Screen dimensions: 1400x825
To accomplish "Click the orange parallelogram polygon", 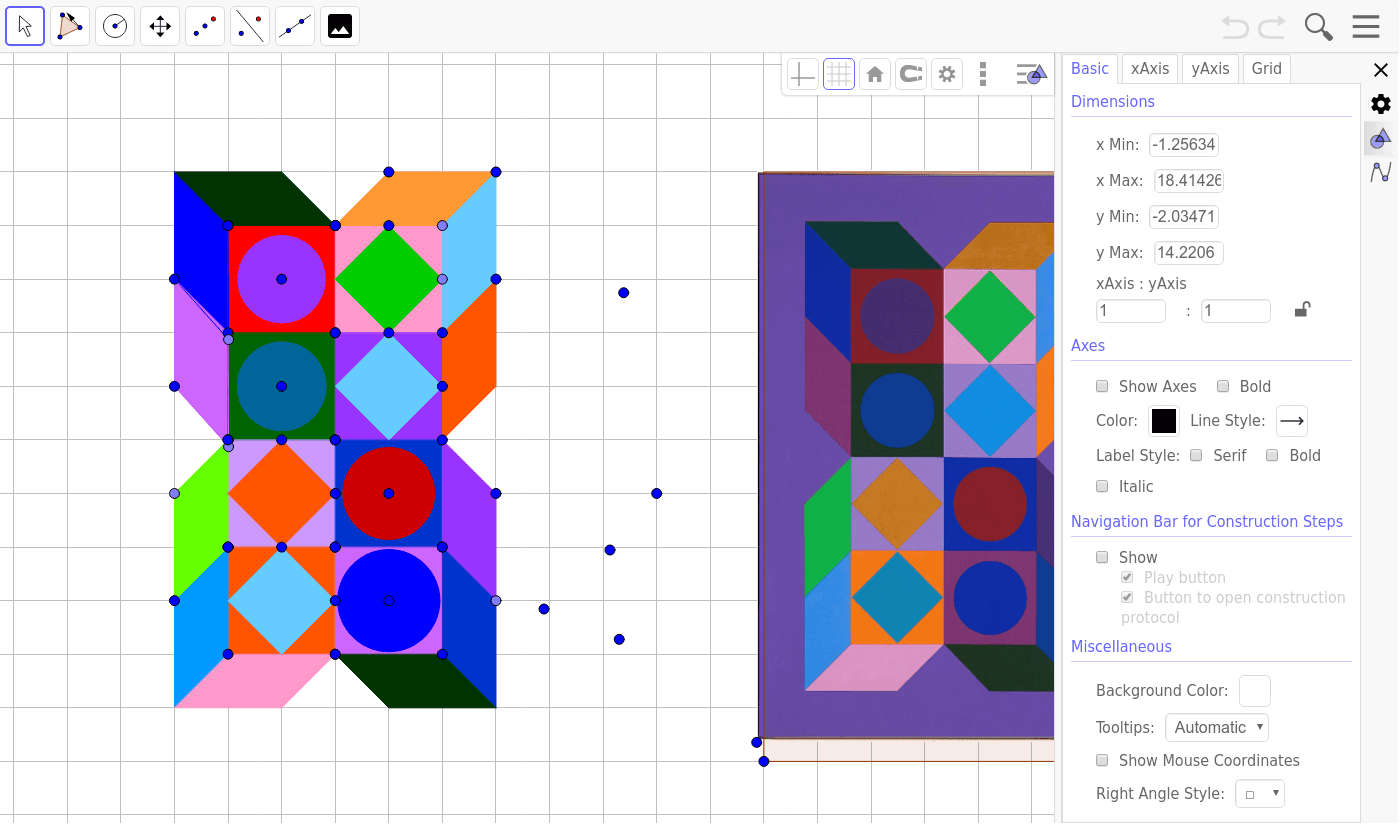I will [x=416, y=198].
